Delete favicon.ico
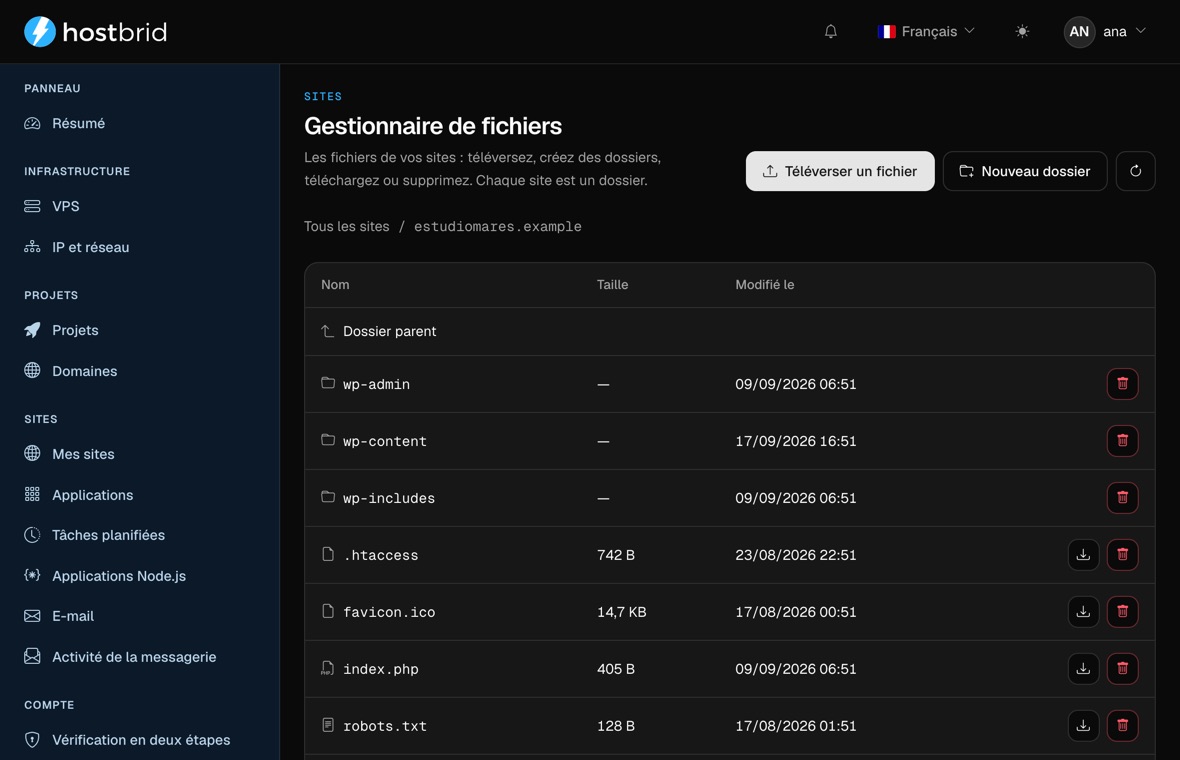The height and width of the screenshot is (760, 1180). click(1122, 612)
